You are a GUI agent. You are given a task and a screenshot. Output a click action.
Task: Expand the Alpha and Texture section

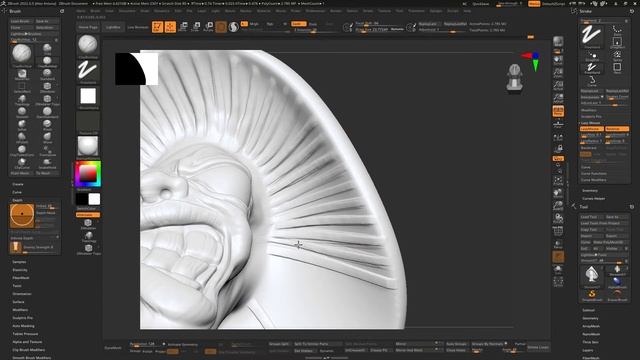tap(27, 342)
